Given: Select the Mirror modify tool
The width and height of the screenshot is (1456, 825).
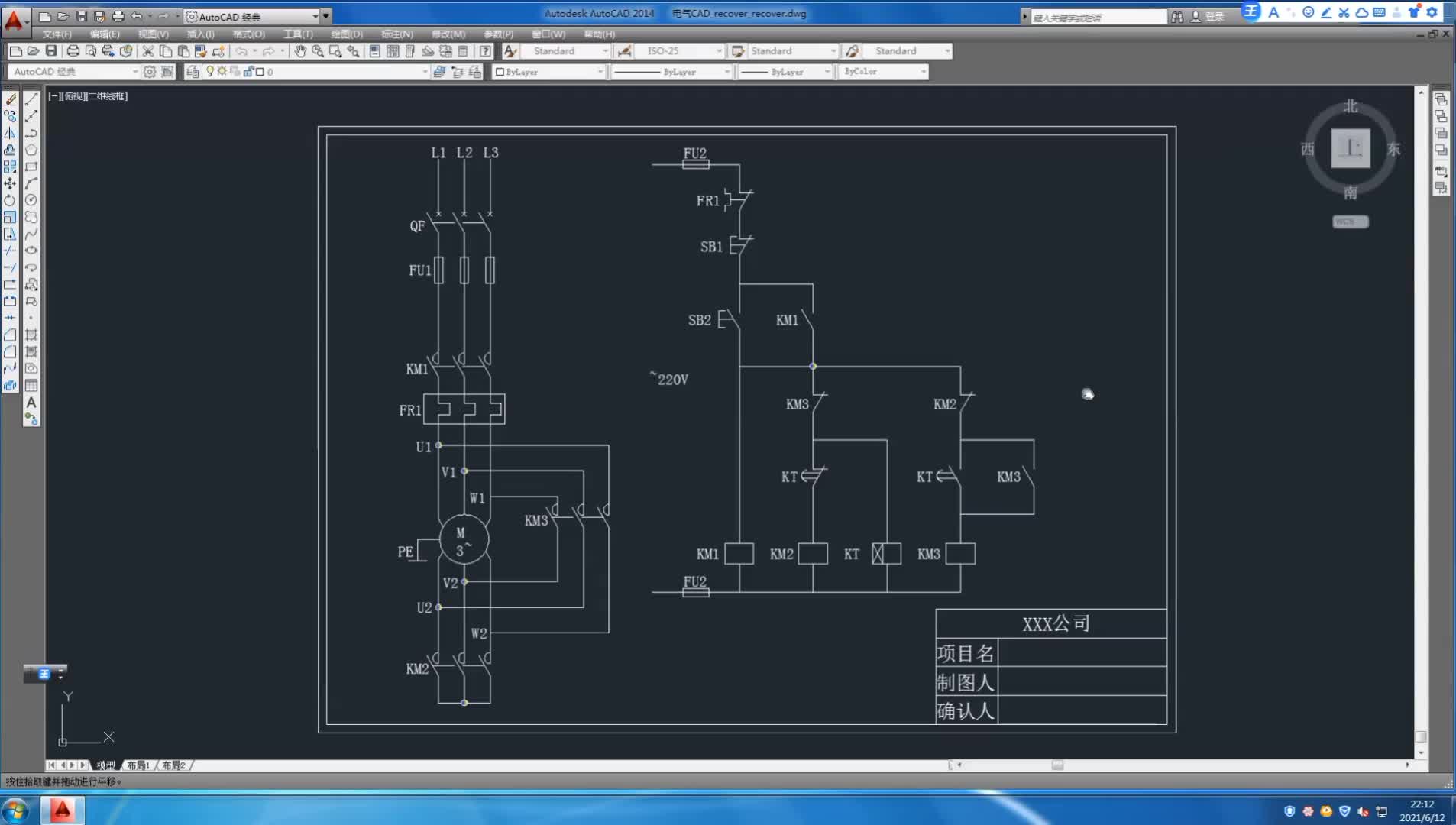Looking at the screenshot, I should point(10,133).
